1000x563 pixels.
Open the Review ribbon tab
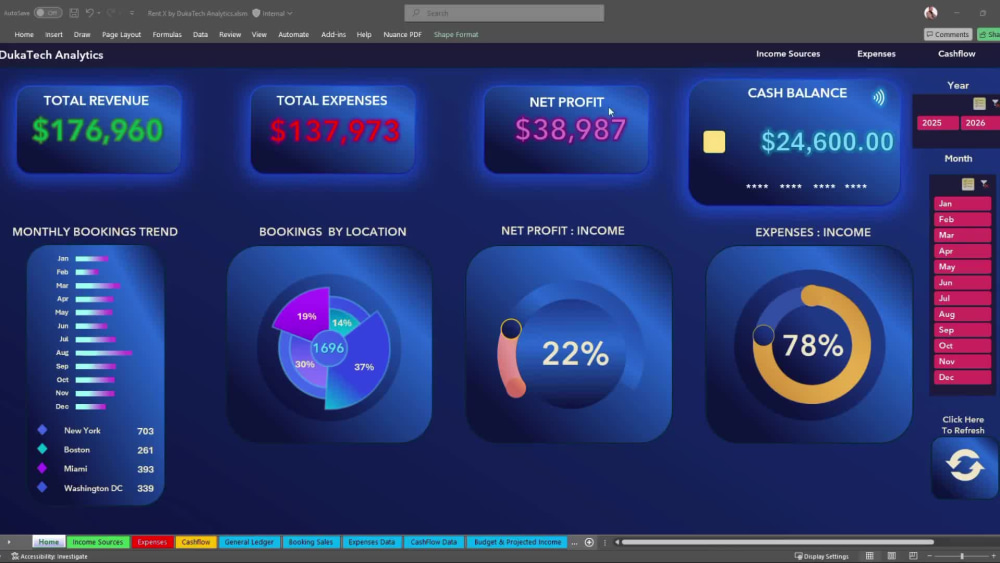point(230,34)
